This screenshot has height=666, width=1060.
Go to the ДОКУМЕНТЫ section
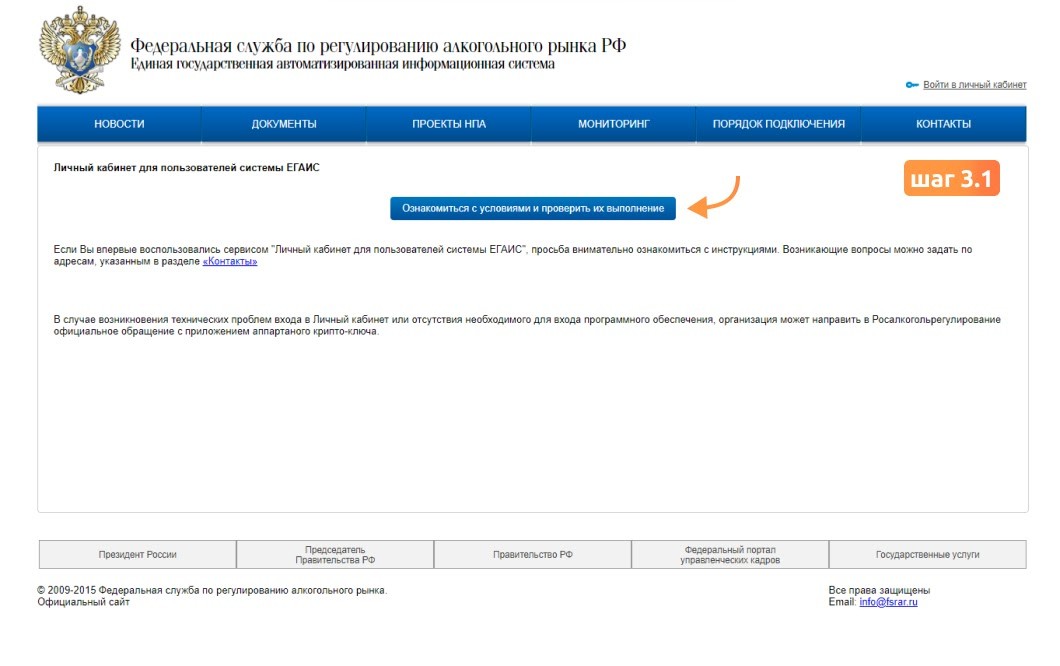284,124
